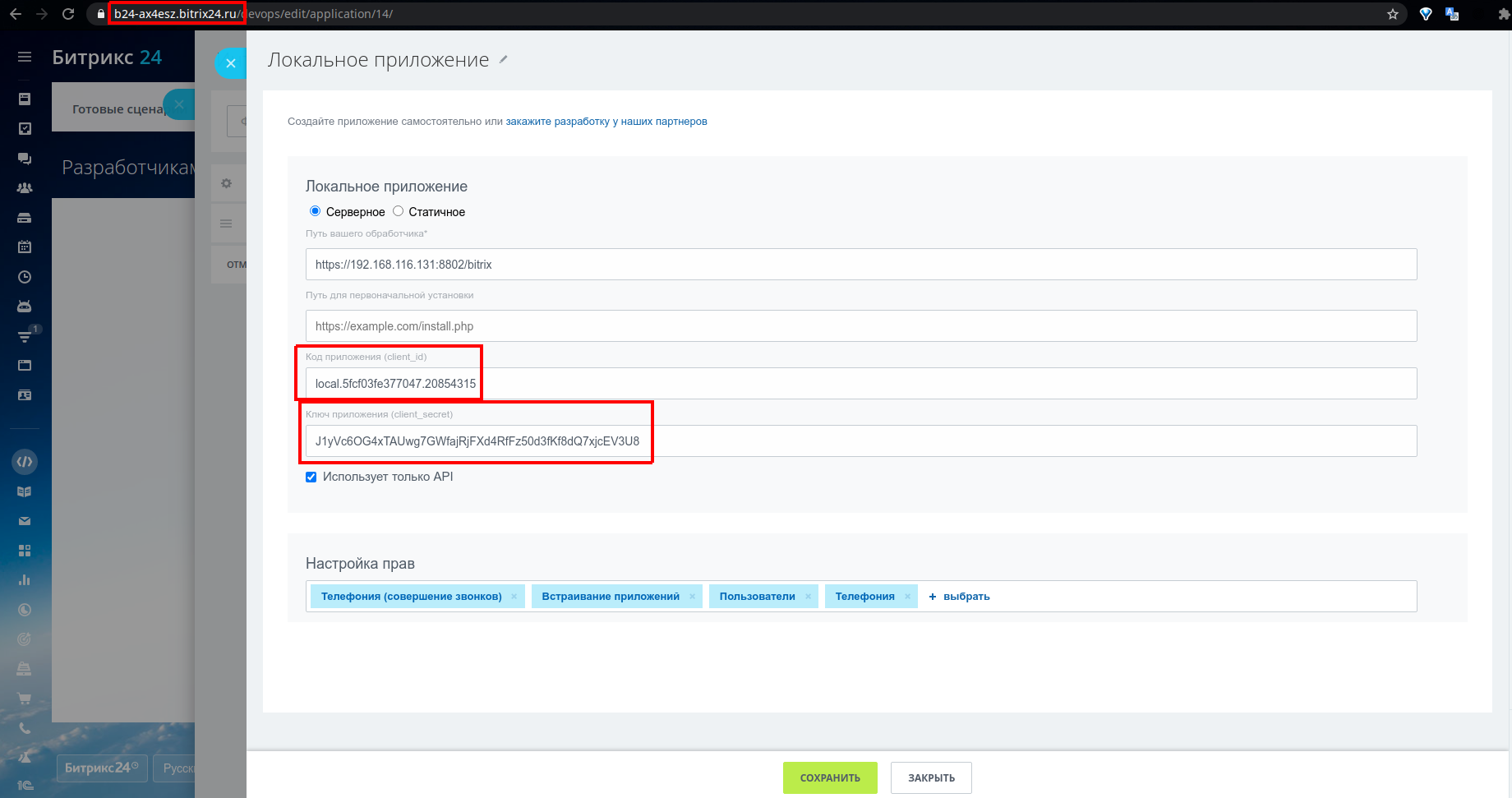The width and height of the screenshot is (1512, 798).
Task: Close the slider panel with X
Action: pos(231,63)
